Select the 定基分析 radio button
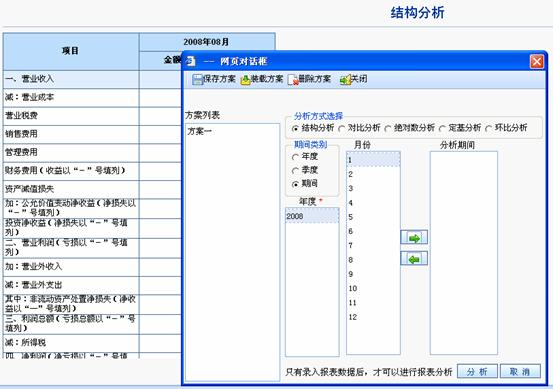Viewport: 553px width, 389px height. 442,129
